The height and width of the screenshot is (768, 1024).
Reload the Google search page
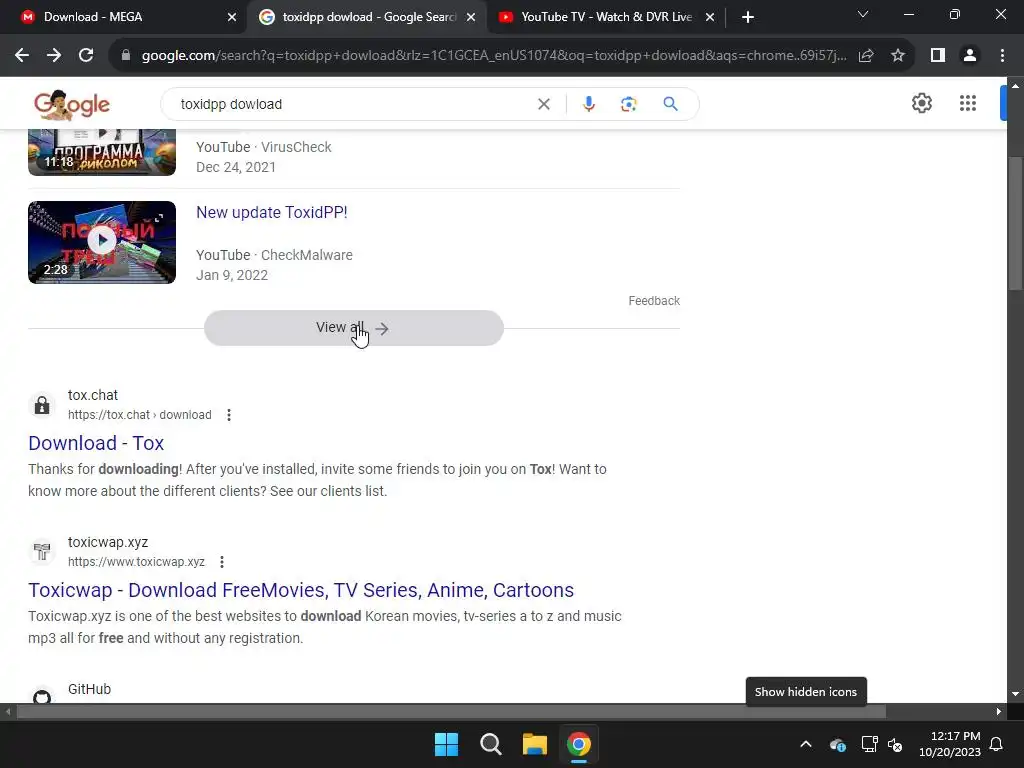point(86,56)
